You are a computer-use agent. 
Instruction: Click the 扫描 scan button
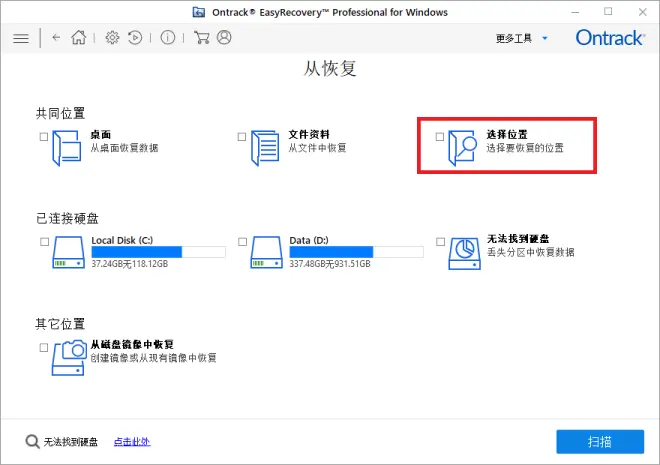pos(600,441)
